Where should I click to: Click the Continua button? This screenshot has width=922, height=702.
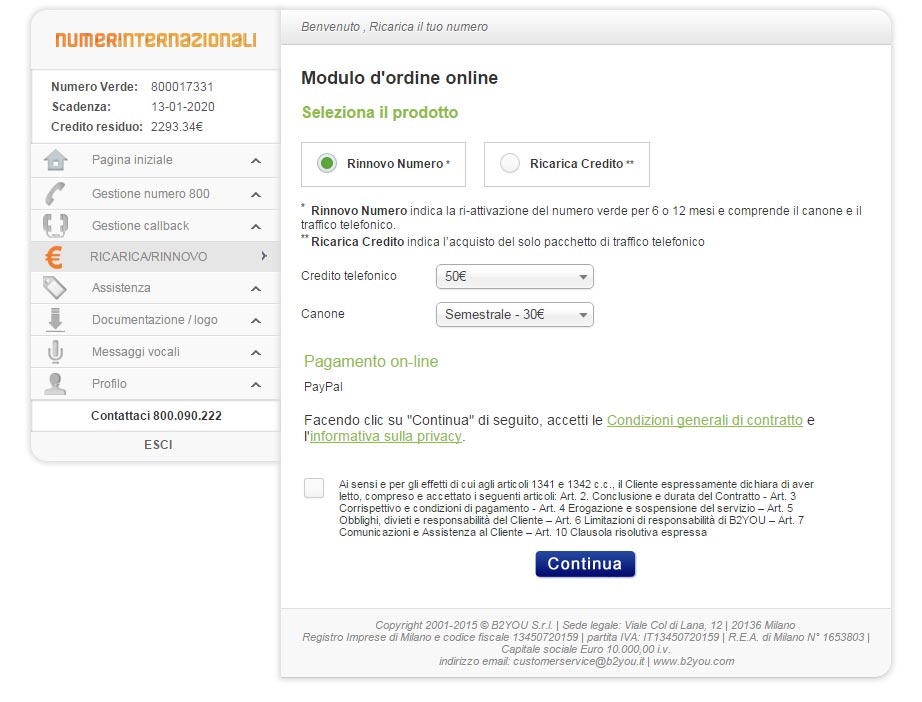tap(585, 564)
